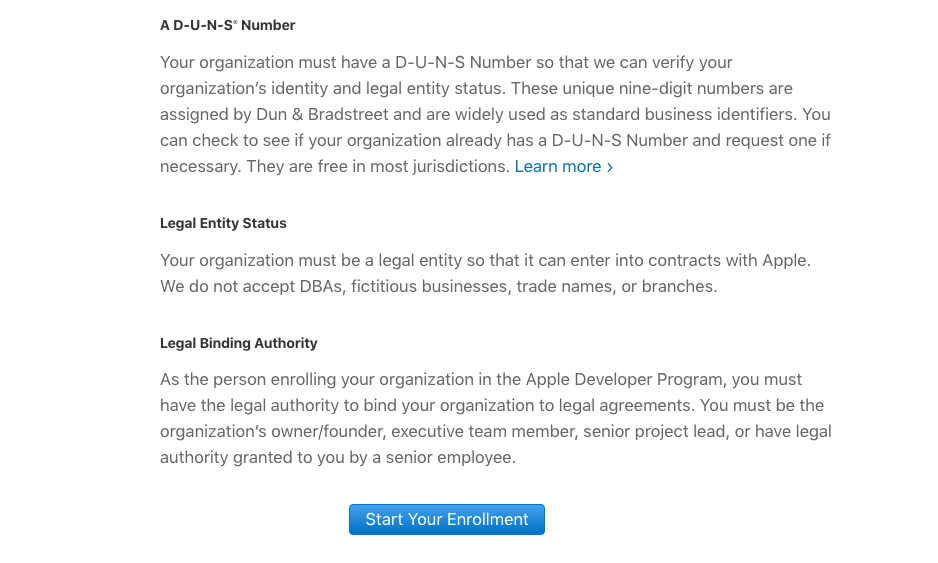Click the Dun & Bradstreet text

(322, 114)
